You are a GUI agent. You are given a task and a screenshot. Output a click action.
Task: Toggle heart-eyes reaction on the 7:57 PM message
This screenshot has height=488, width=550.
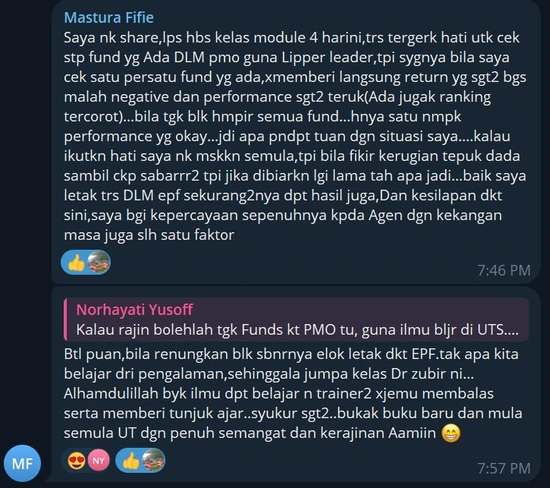[x=85, y=460]
